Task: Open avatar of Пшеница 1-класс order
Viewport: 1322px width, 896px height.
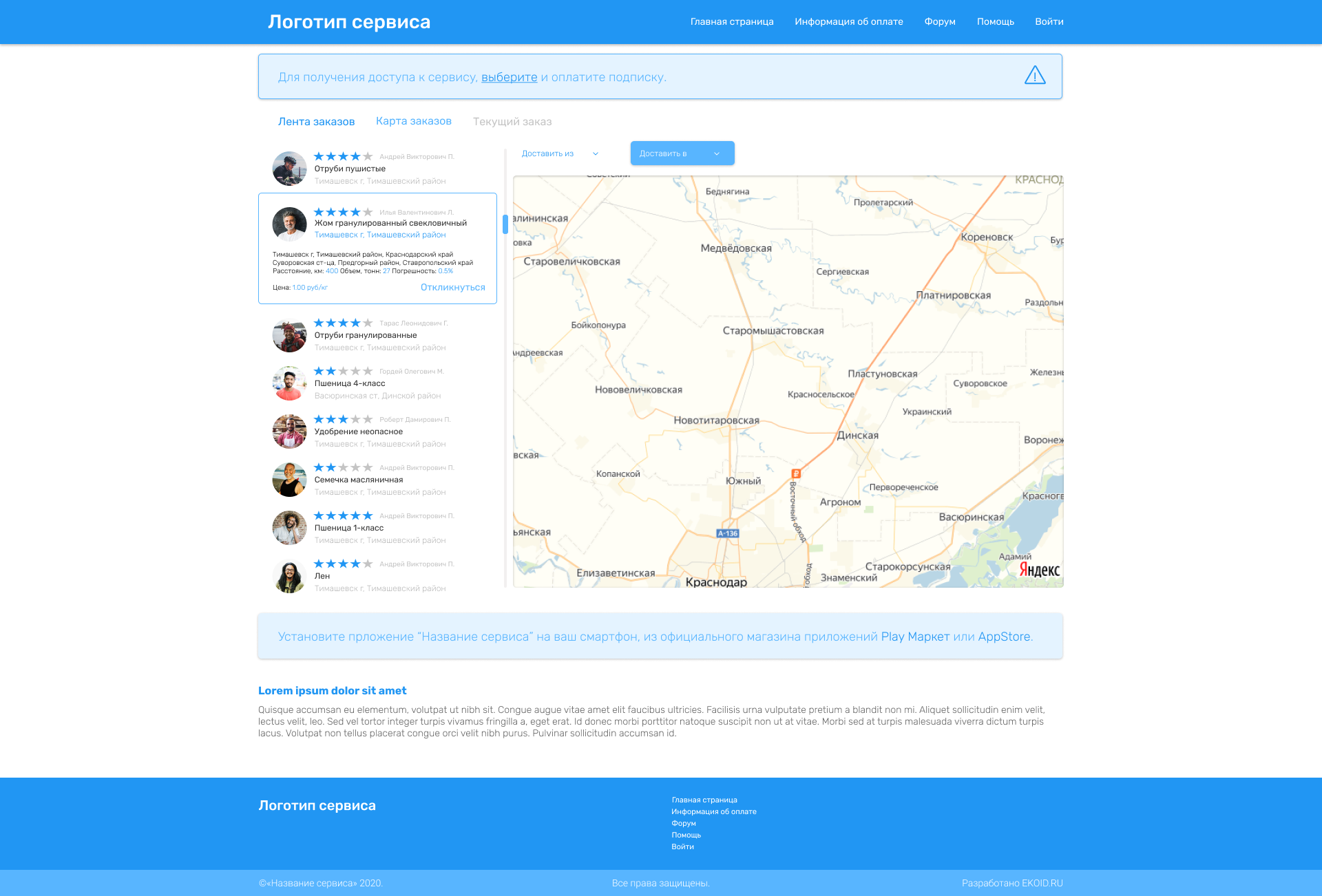Action: 290,528
